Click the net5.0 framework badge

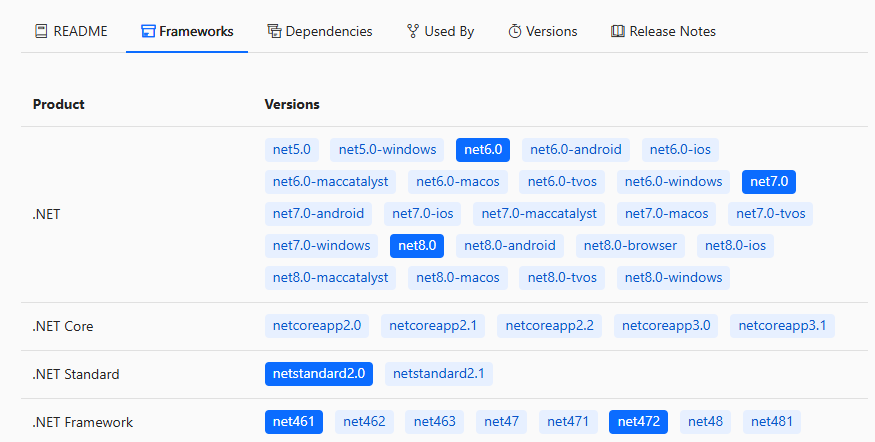[x=292, y=150]
